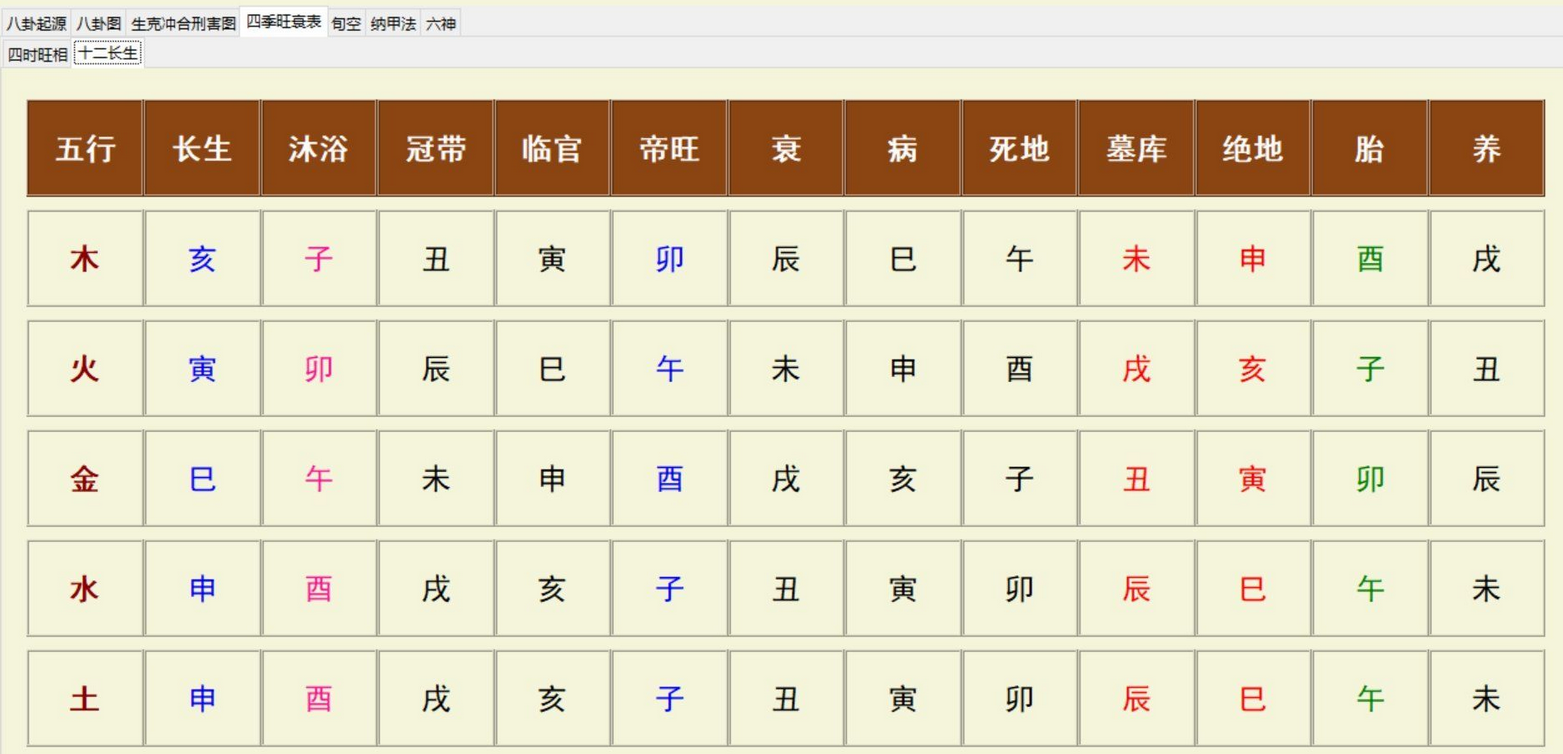Click the red 戌 cell in the 火 row
The image size is (1563, 754).
point(1135,368)
